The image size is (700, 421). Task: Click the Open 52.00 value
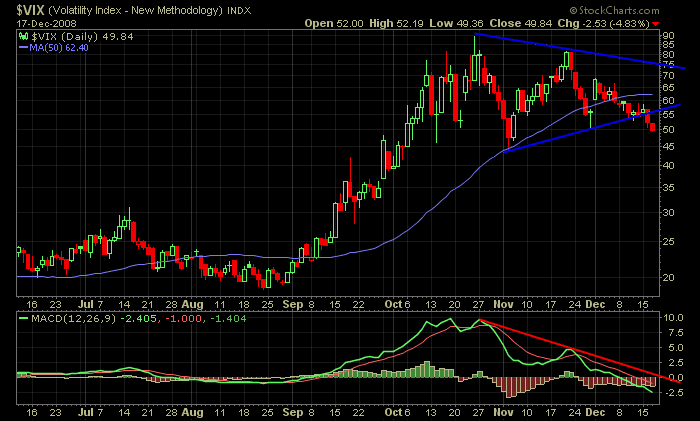334,24
